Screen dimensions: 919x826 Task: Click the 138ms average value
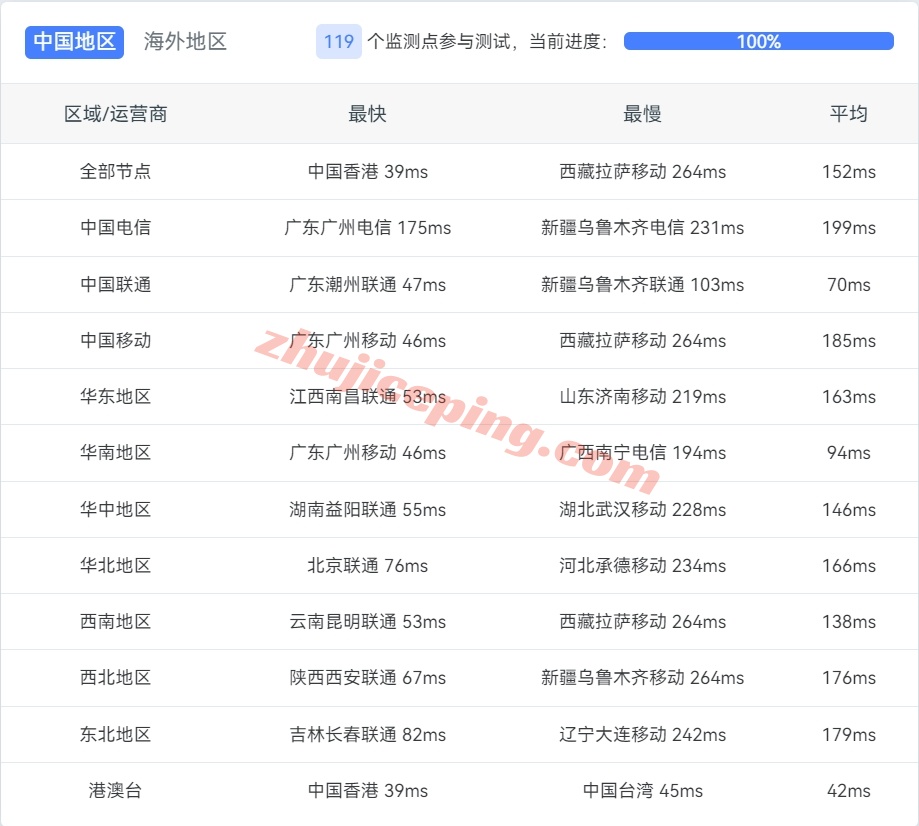pos(849,622)
